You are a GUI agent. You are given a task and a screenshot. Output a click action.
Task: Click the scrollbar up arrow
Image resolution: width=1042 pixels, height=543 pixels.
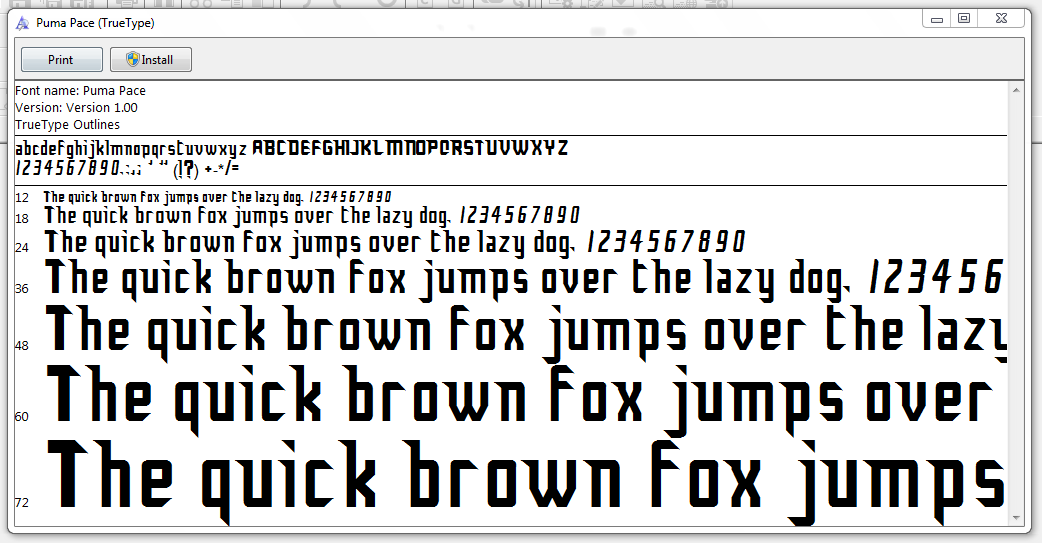[x=1016, y=90]
